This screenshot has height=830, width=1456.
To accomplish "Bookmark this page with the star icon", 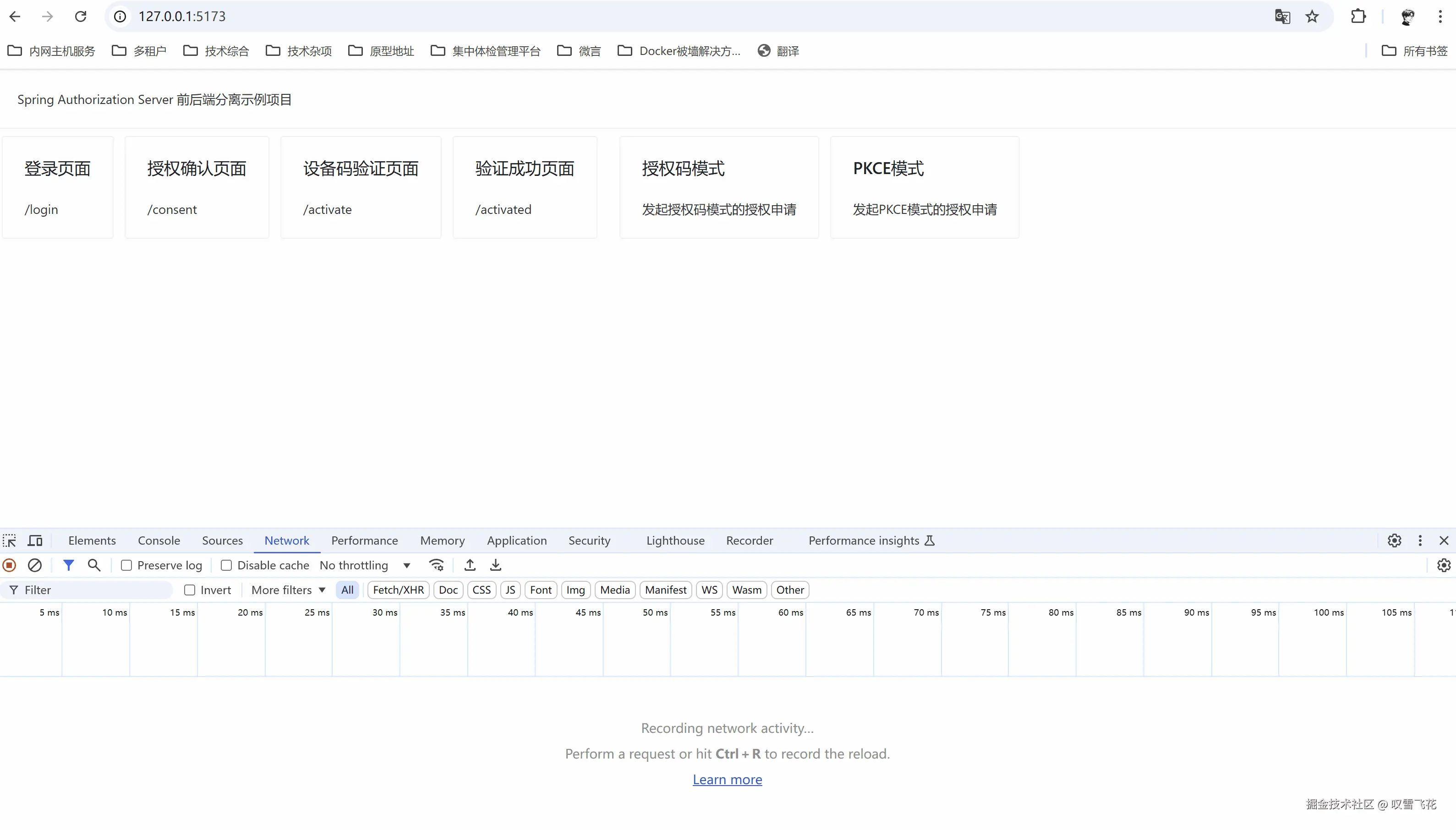I will point(1312,16).
